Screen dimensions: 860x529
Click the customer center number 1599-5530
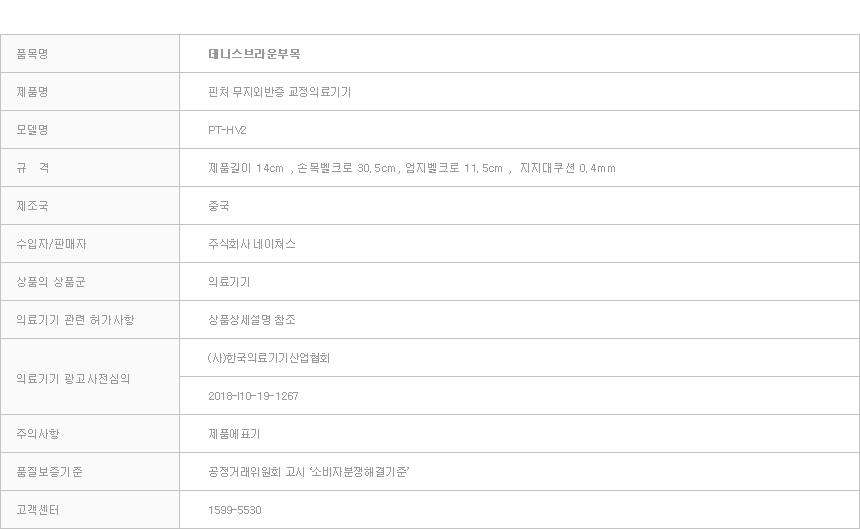235,510
